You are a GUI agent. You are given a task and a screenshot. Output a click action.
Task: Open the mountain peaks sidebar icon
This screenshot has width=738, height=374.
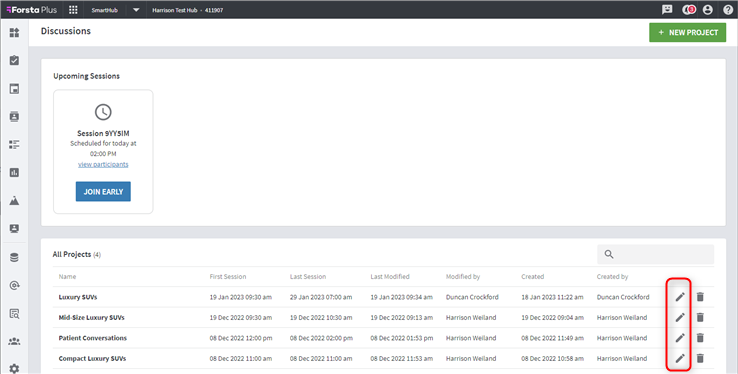pyautogui.click(x=15, y=200)
